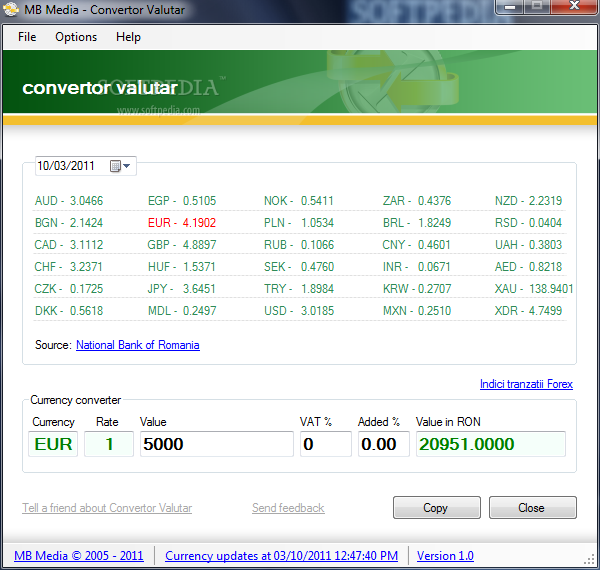The height and width of the screenshot is (570, 600).
Task: Select the TRY - 1.8984 rate
Action: 299,289
